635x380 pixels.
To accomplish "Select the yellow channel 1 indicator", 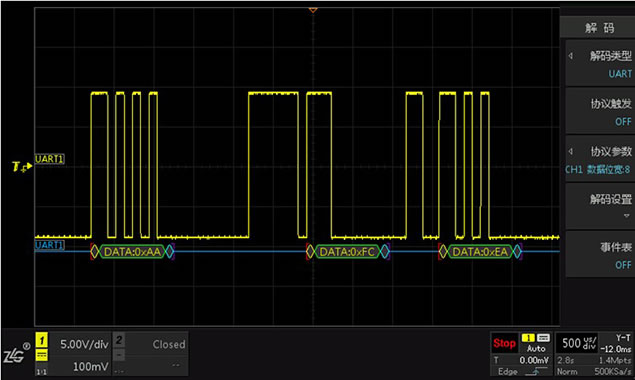I will 42,340.
